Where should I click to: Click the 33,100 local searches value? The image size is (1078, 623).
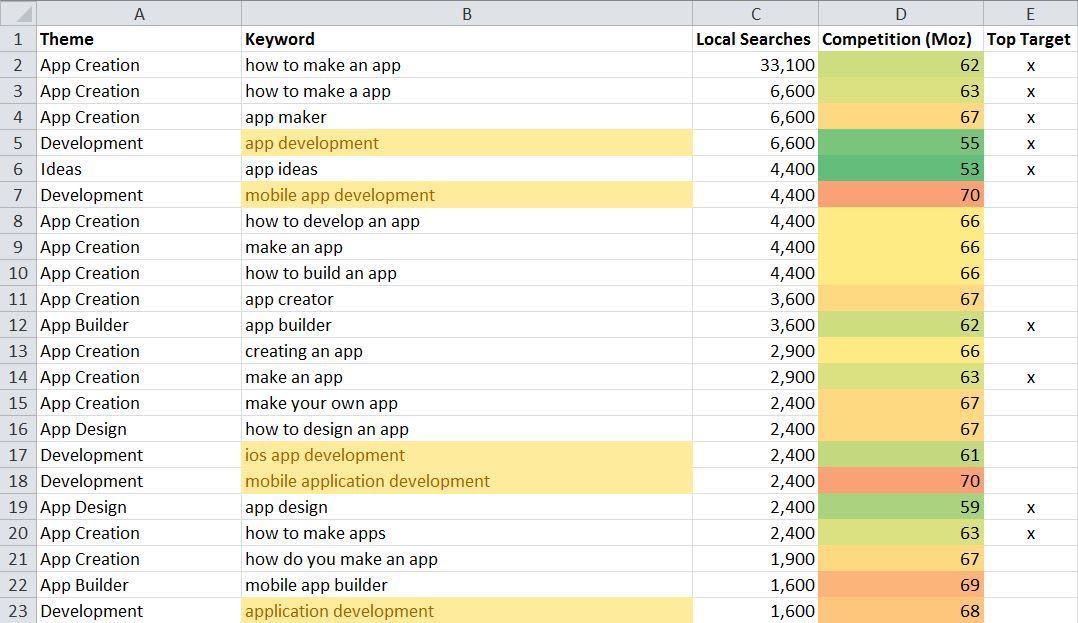tap(756, 65)
